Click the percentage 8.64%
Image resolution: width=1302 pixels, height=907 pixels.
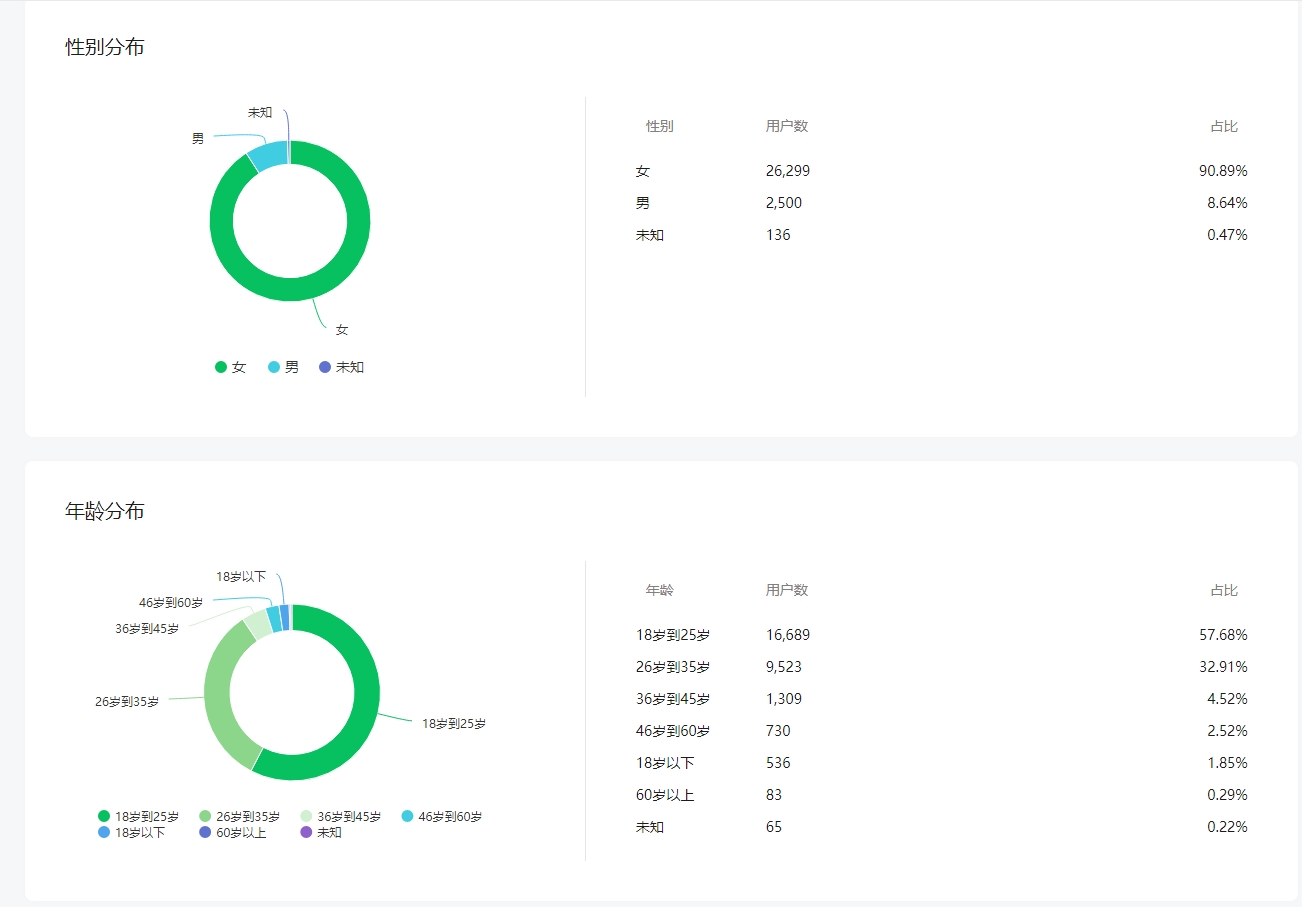click(x=1227, y=203)
